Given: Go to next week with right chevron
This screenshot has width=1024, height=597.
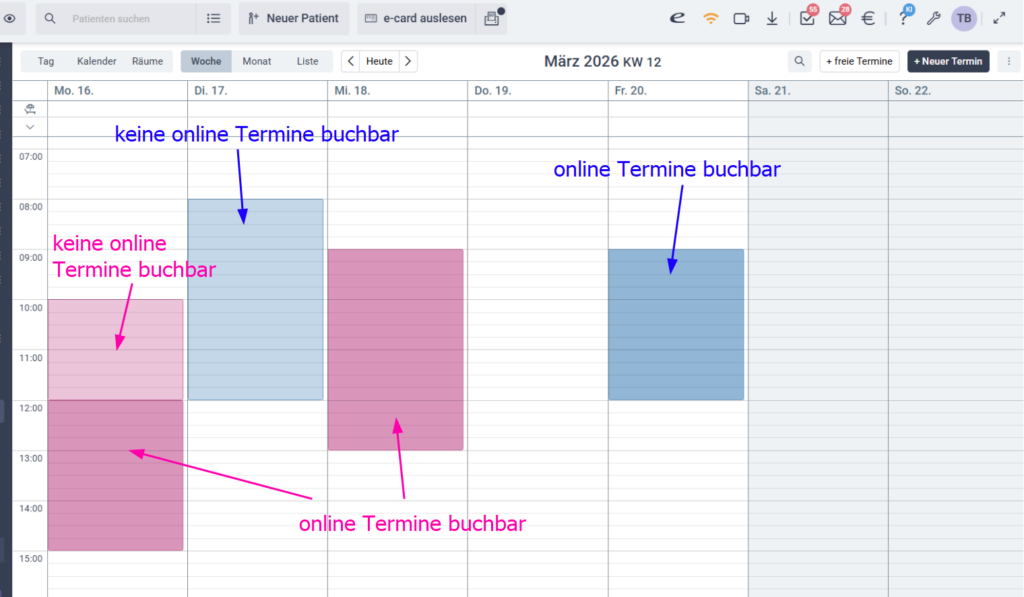Looking at the screenshot, I should (x=407, y=61).
